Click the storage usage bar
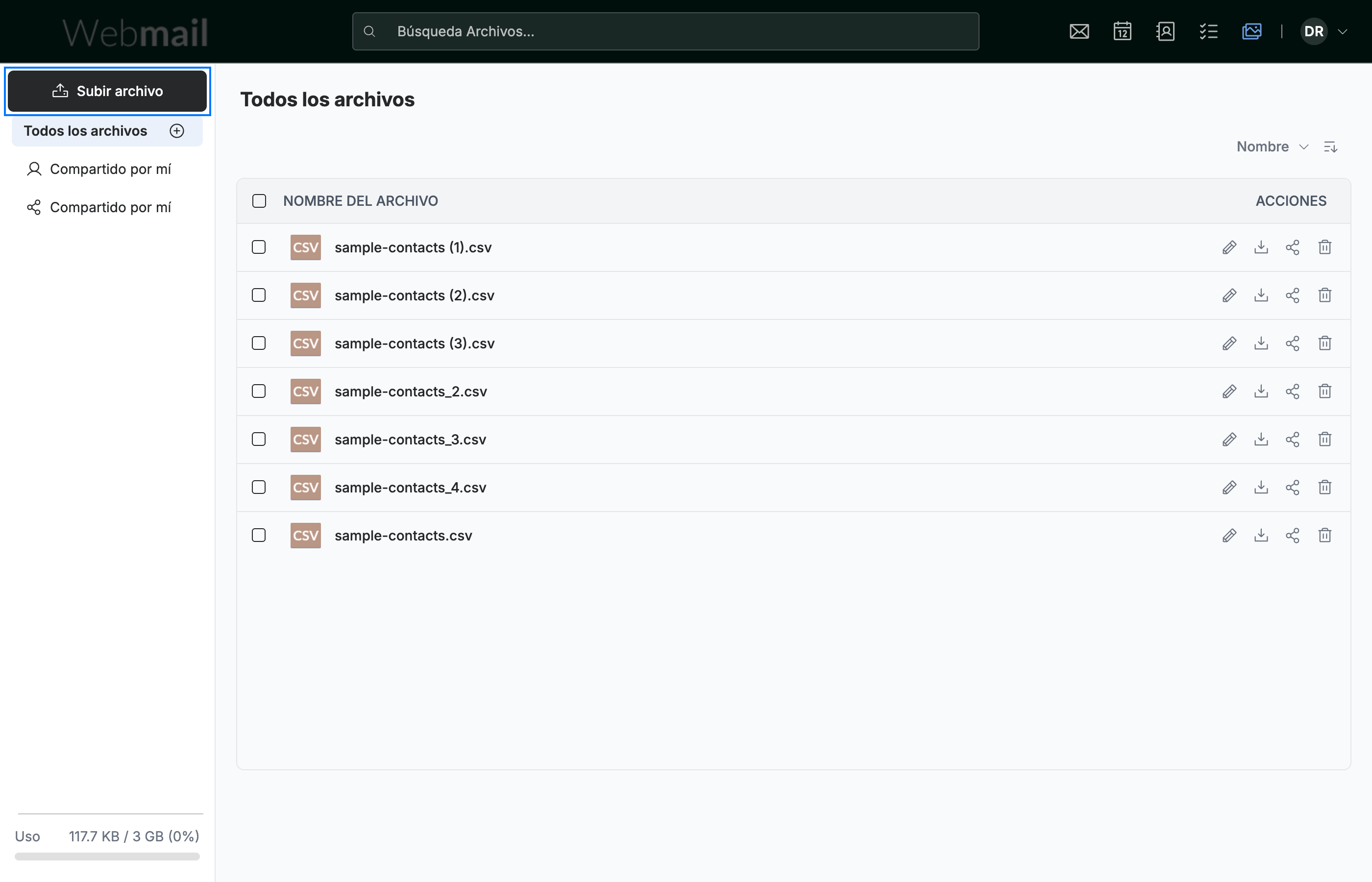The image size is (1372, 882). pos(107,857)
